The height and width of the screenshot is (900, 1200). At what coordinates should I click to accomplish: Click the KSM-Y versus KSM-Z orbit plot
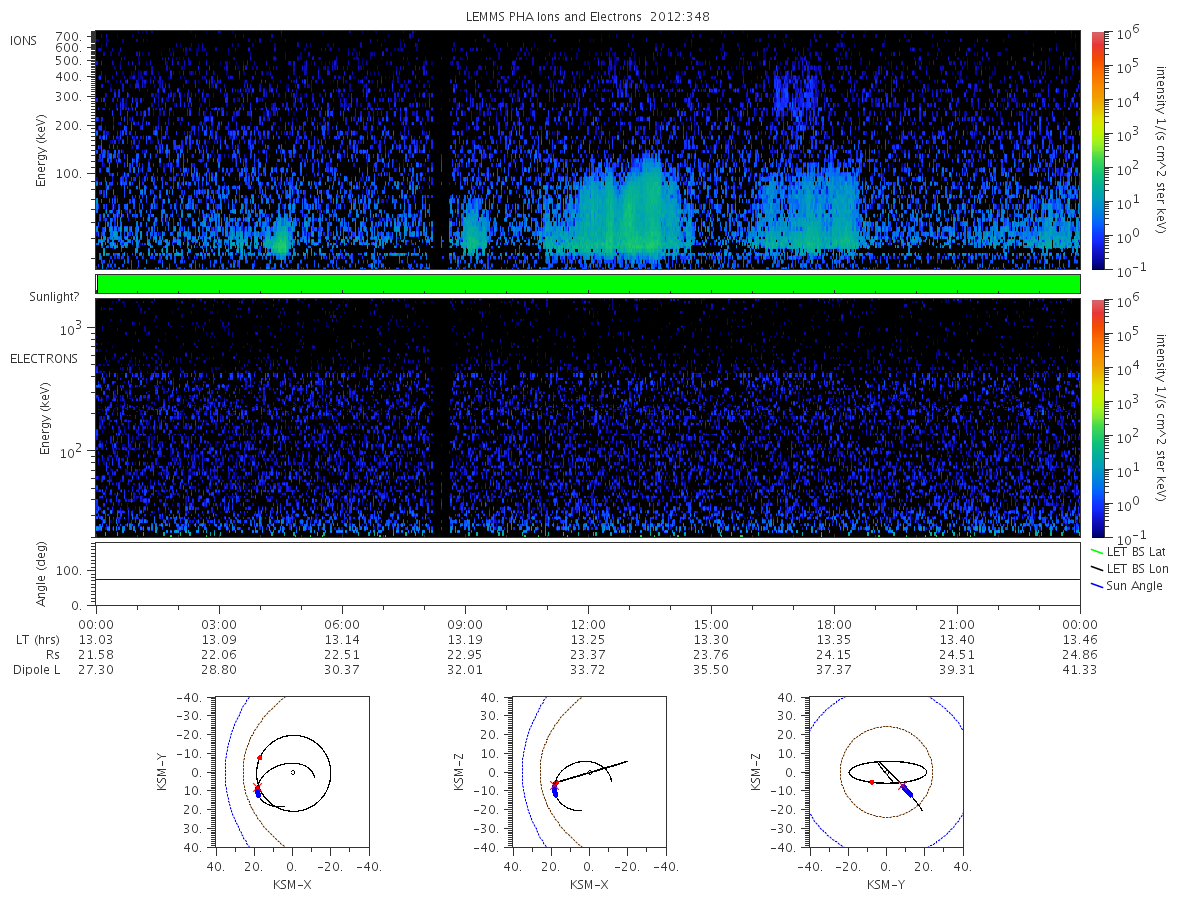(886, 772)
